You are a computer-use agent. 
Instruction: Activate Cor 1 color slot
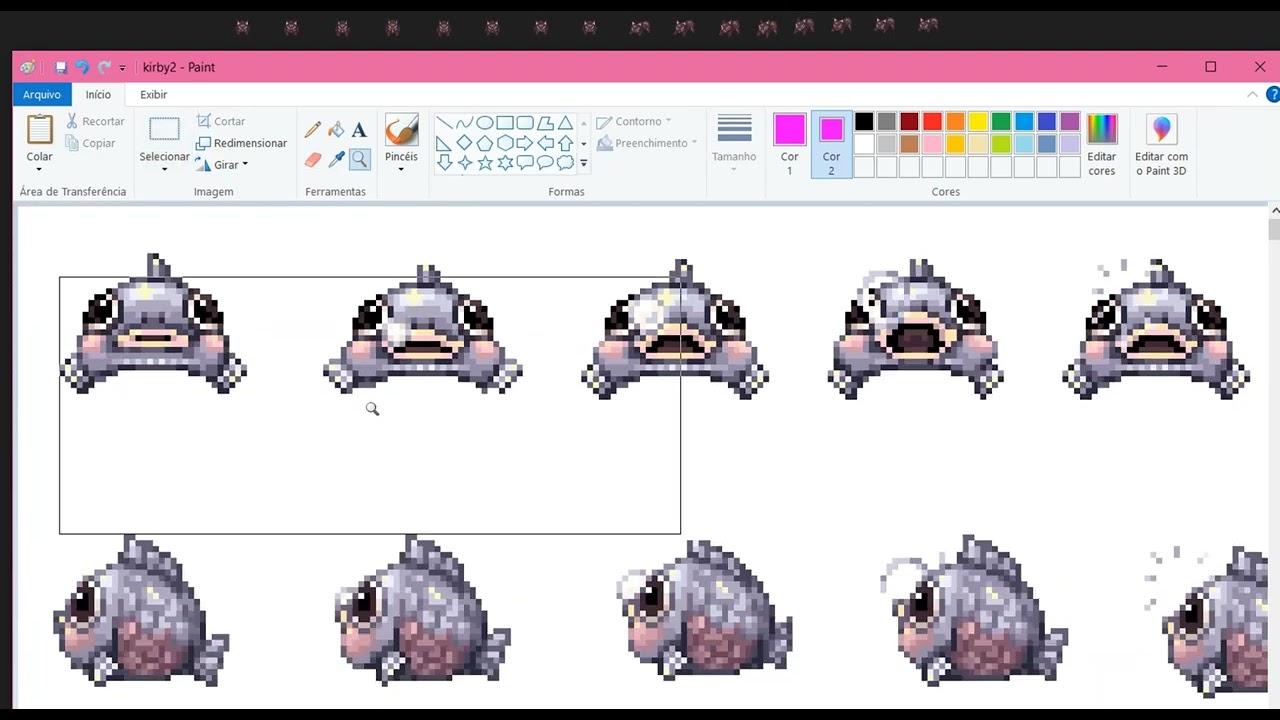coord(789,145)
